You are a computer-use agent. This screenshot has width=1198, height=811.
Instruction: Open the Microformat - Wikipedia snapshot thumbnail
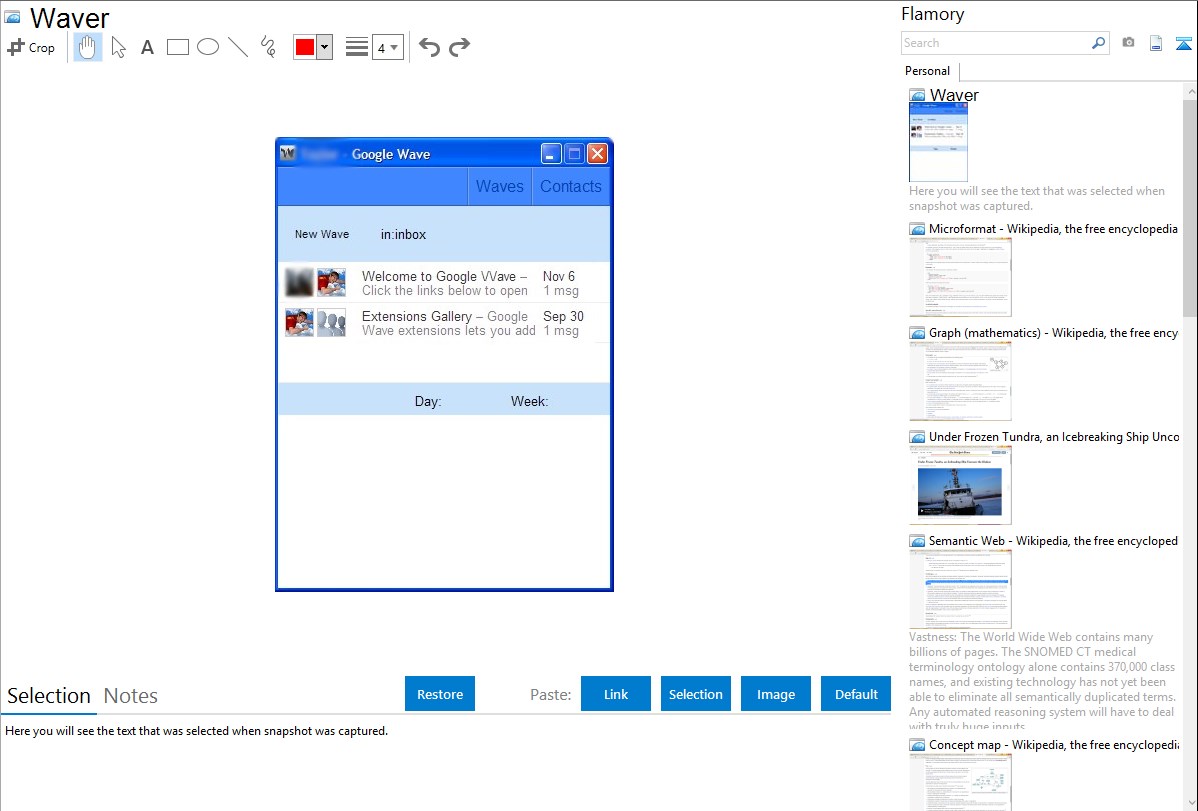tap(960, 277)
